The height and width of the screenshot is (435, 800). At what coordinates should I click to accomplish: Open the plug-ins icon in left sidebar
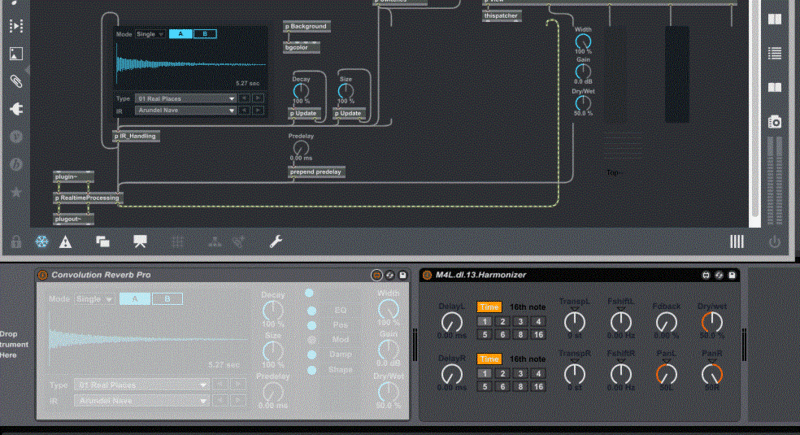pyautogui.click(x=16, y=108)
